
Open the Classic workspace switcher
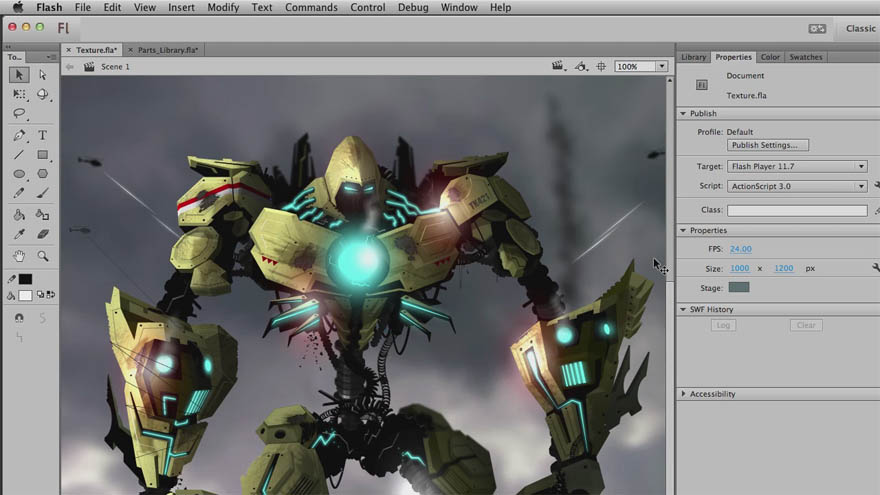click(860, 28)
